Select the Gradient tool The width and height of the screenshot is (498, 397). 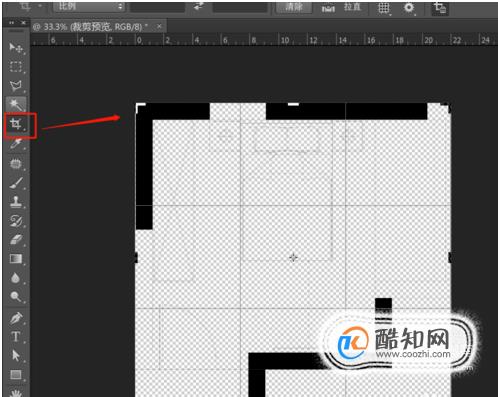(16, 259)
